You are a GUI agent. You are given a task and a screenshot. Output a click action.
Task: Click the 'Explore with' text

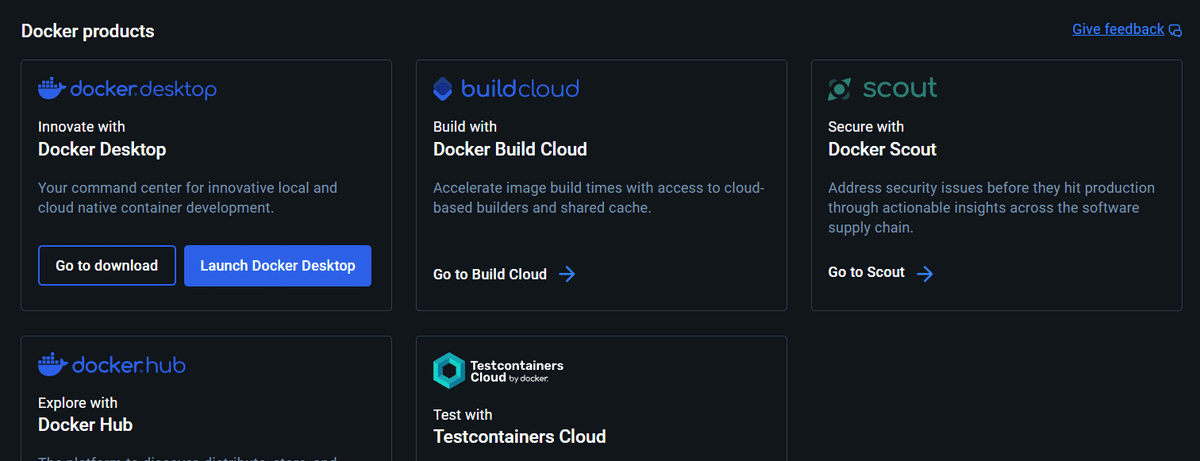78,403
